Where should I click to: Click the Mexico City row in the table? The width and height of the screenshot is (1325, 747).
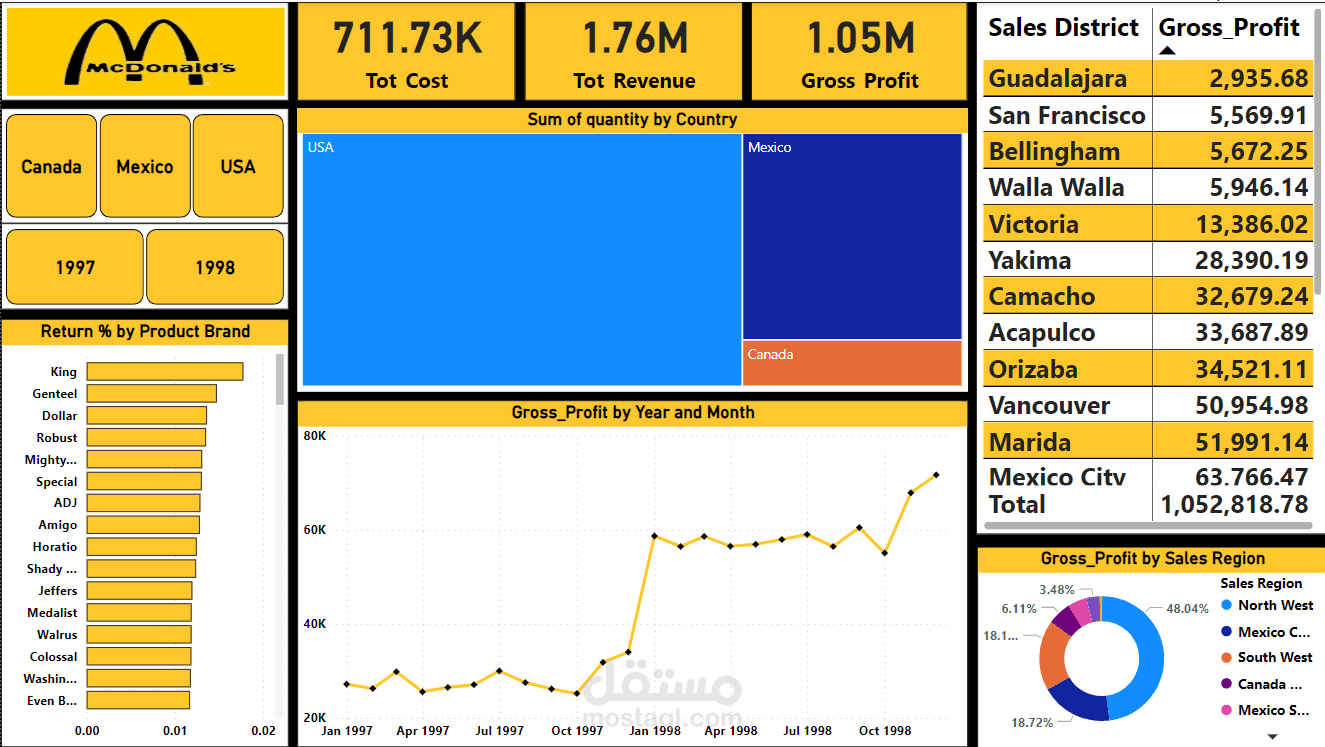(1150, 477)
